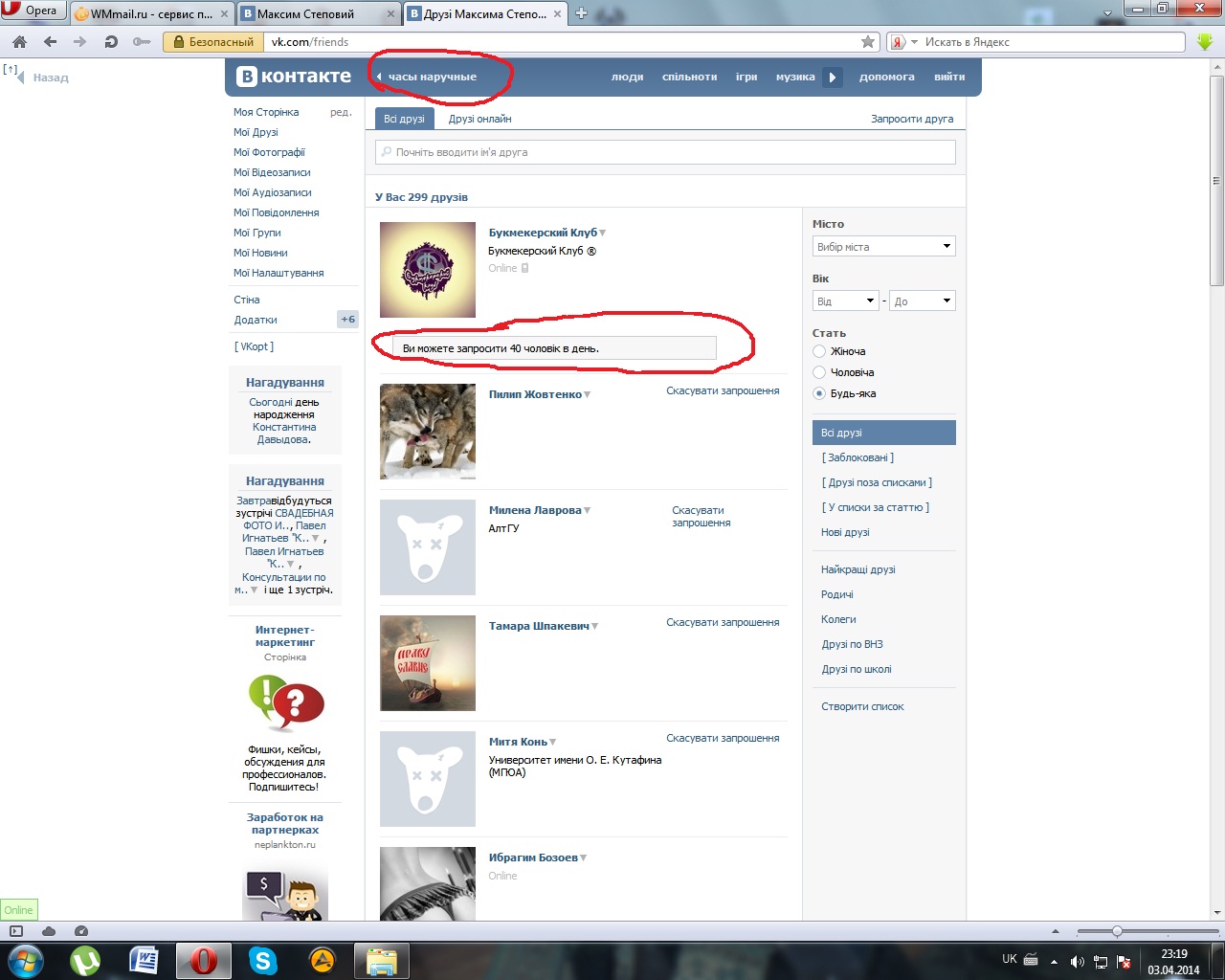The height and width of the screenshot is (980, 1225).
Task: Click the volume speaker tray icon
Action: (x=1077, y=962)
